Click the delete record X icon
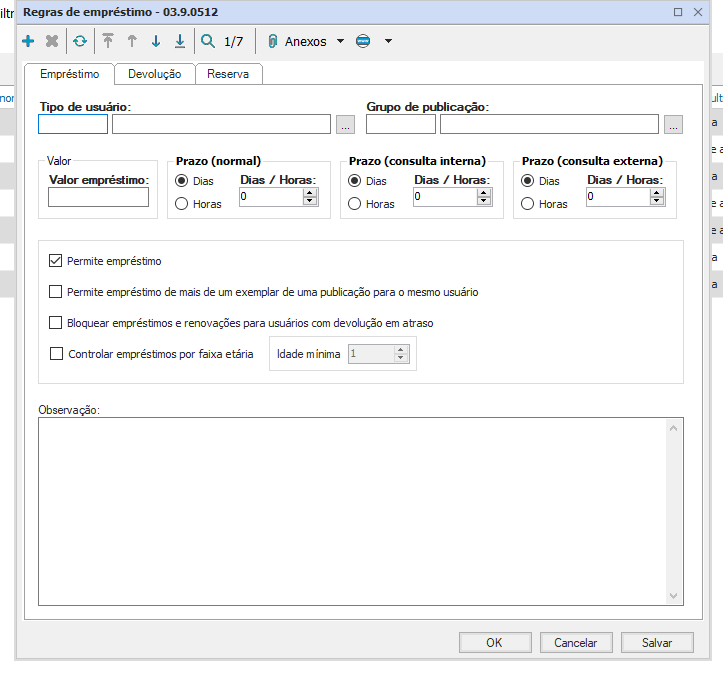 click(52, 42)
